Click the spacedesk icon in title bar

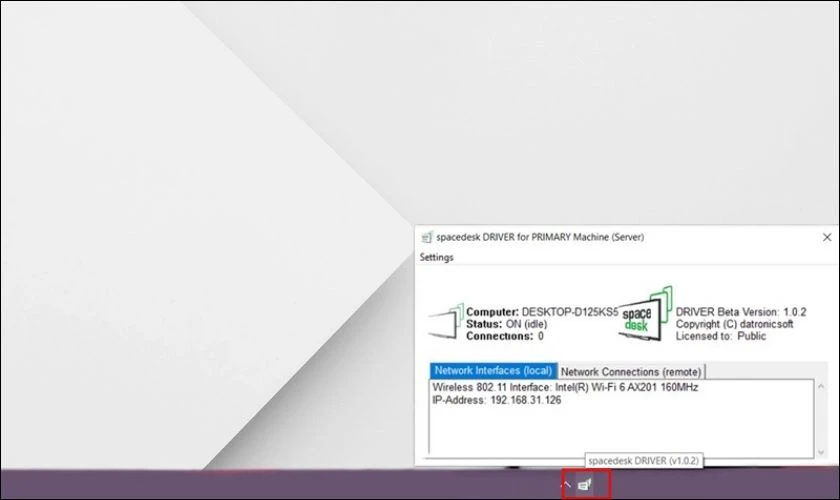pos(427,237)
